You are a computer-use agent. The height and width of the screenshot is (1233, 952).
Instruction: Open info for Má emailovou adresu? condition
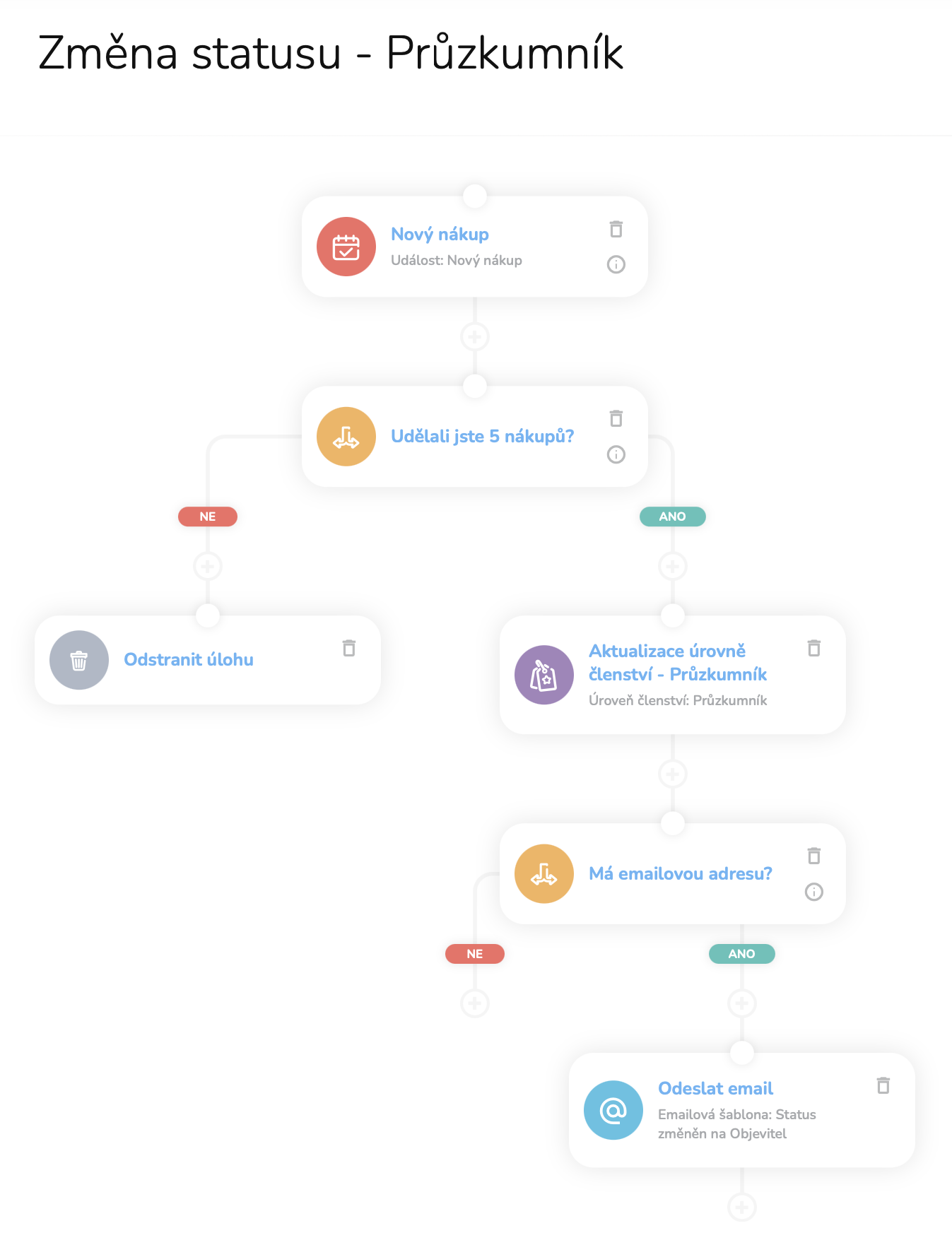[814, 892]
